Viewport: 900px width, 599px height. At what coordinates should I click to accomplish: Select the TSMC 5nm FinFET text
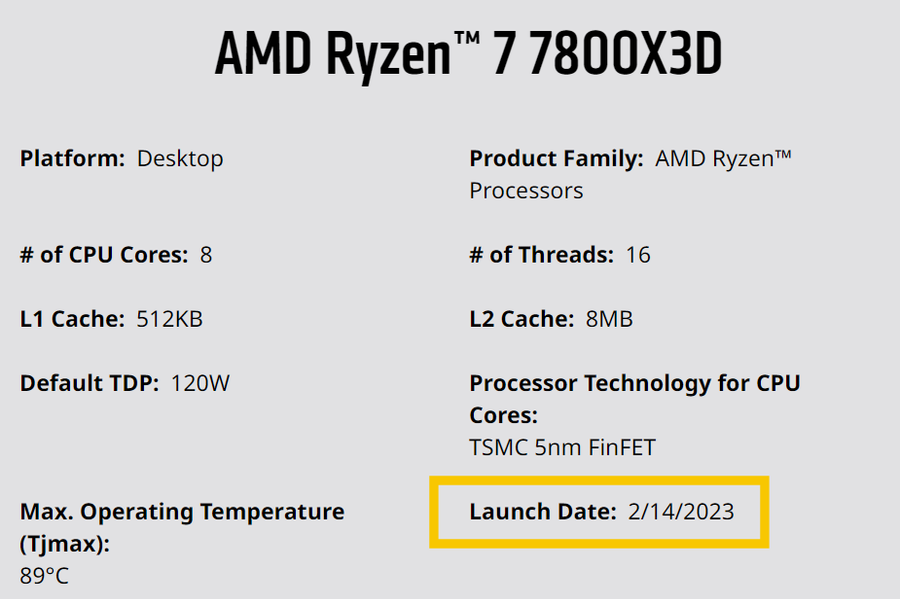pyautogui.click(x=562, y=447)
